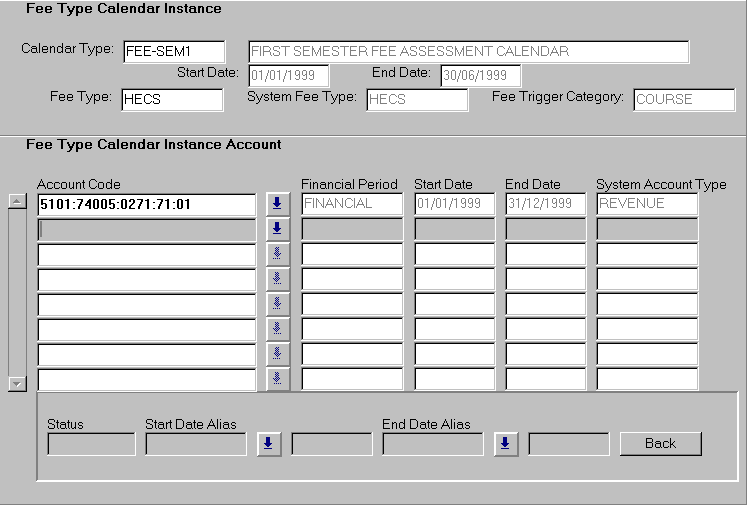
Task: Click the calendar description First Semester field
Action: [x=468, y=52]
